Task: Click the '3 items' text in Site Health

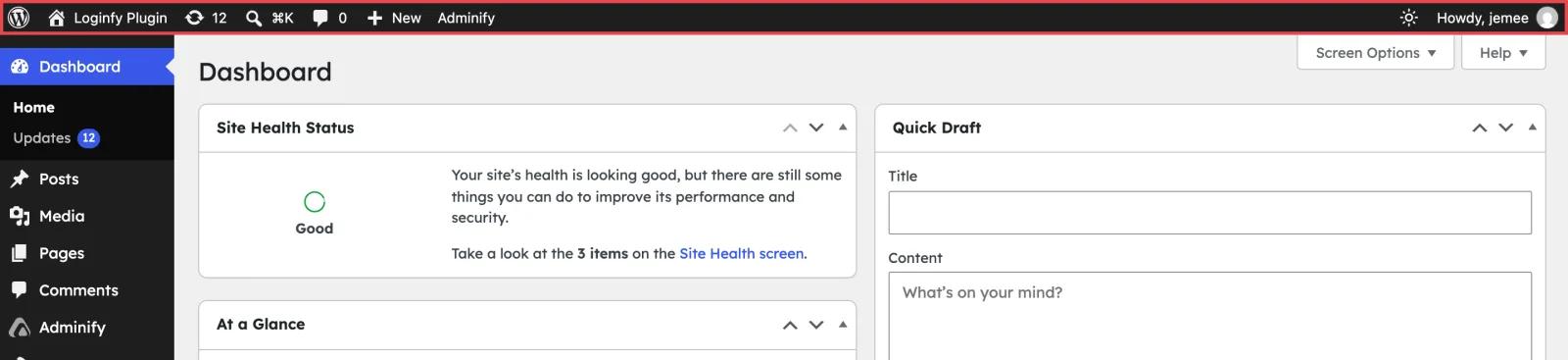Action: click(x=603, y=253)
